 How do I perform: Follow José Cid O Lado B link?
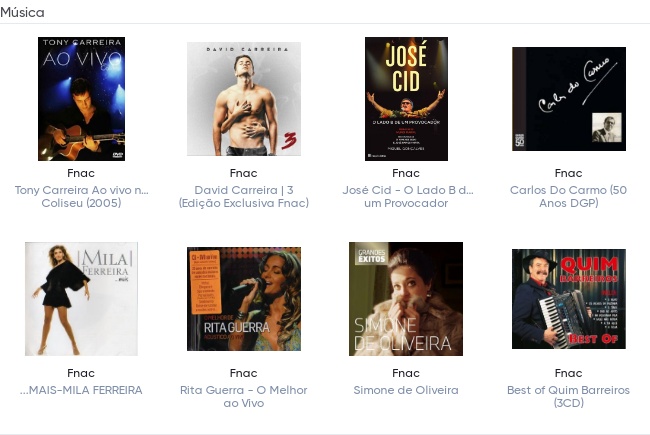[x=406, y=197]
